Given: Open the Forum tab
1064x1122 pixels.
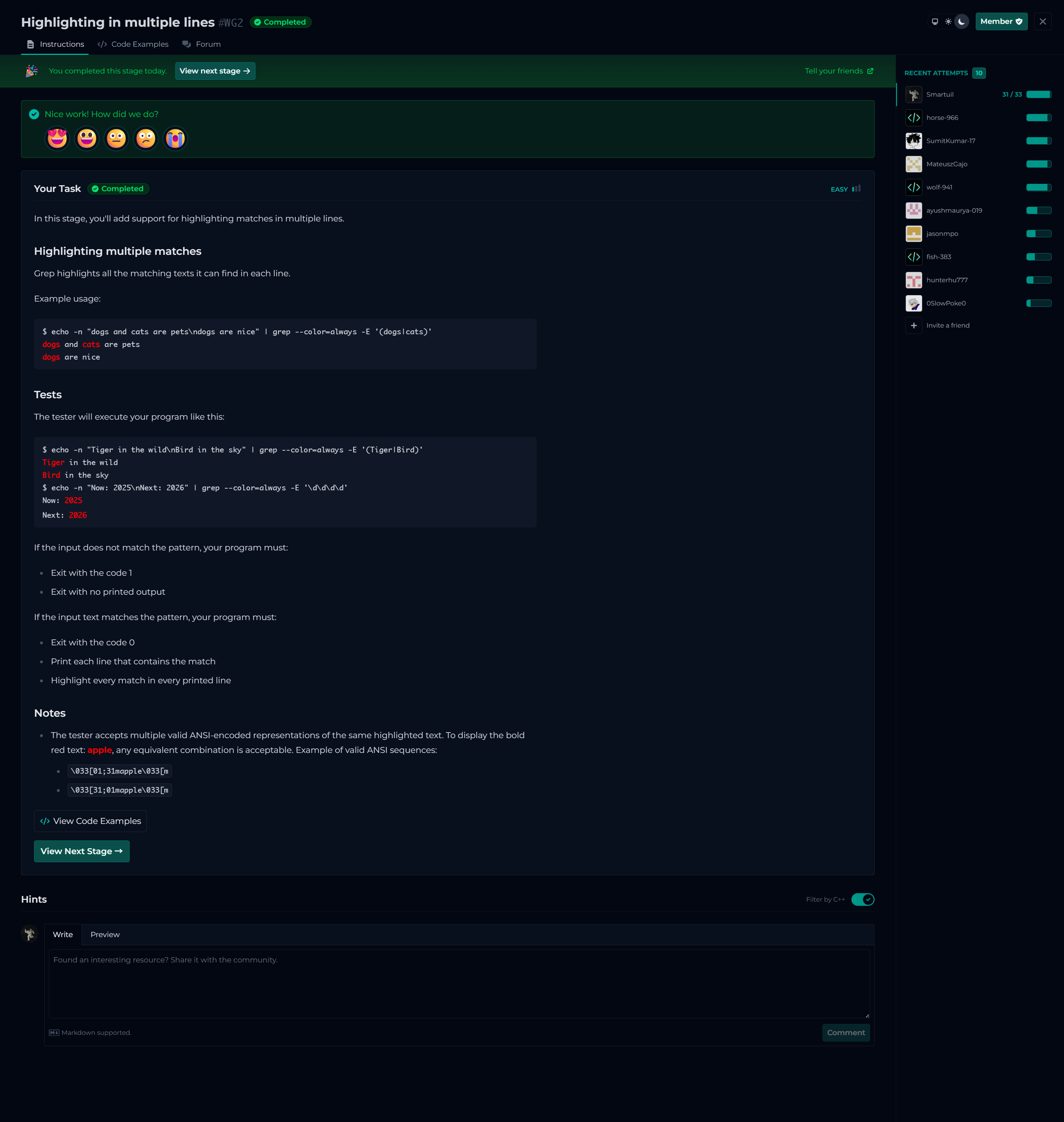Looking at the screenshot, I should click(x=202, y=44).
